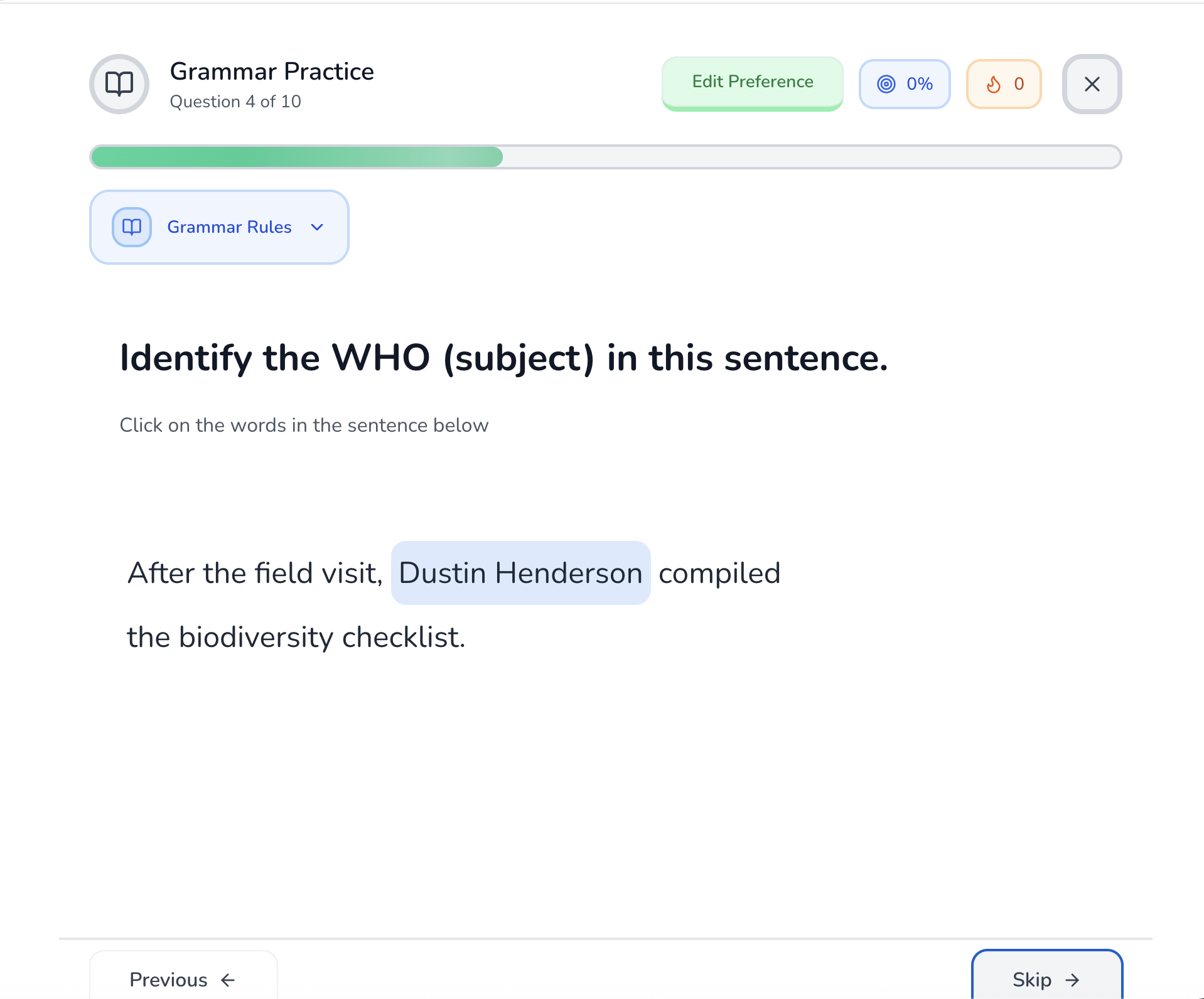The image size is (1204, 999).
Task: Click the right arrow icon beside Skip
Action: (x=1073, y=980)
